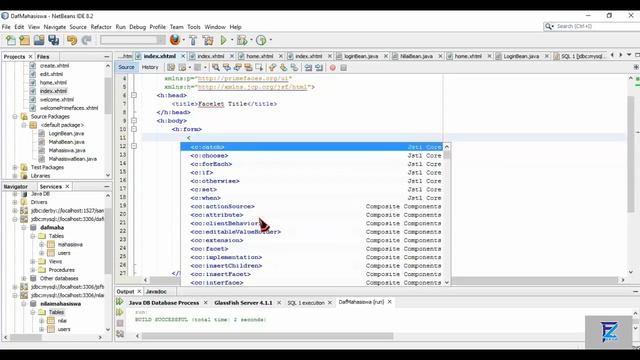This screenshot has height=360, width=640.
Task: Click the top re-run icon in the Output panel
Action: [x=120, y=302]
